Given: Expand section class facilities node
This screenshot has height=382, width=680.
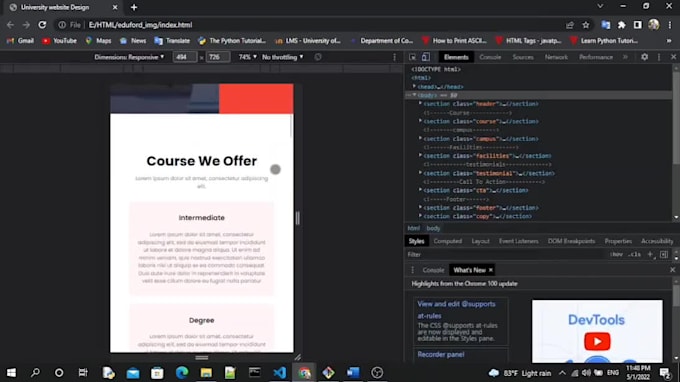Looking at the screenshot, I should click(x=420, y=155).
